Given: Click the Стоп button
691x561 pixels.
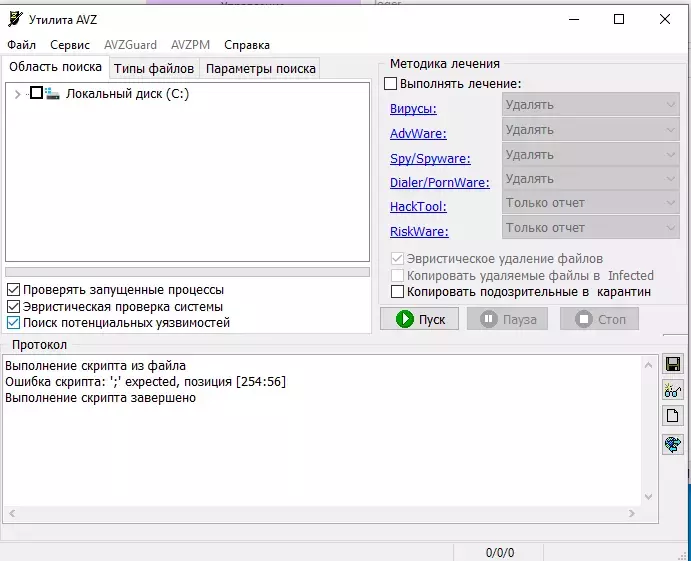Looking at the screenshot, I should 599,319.
